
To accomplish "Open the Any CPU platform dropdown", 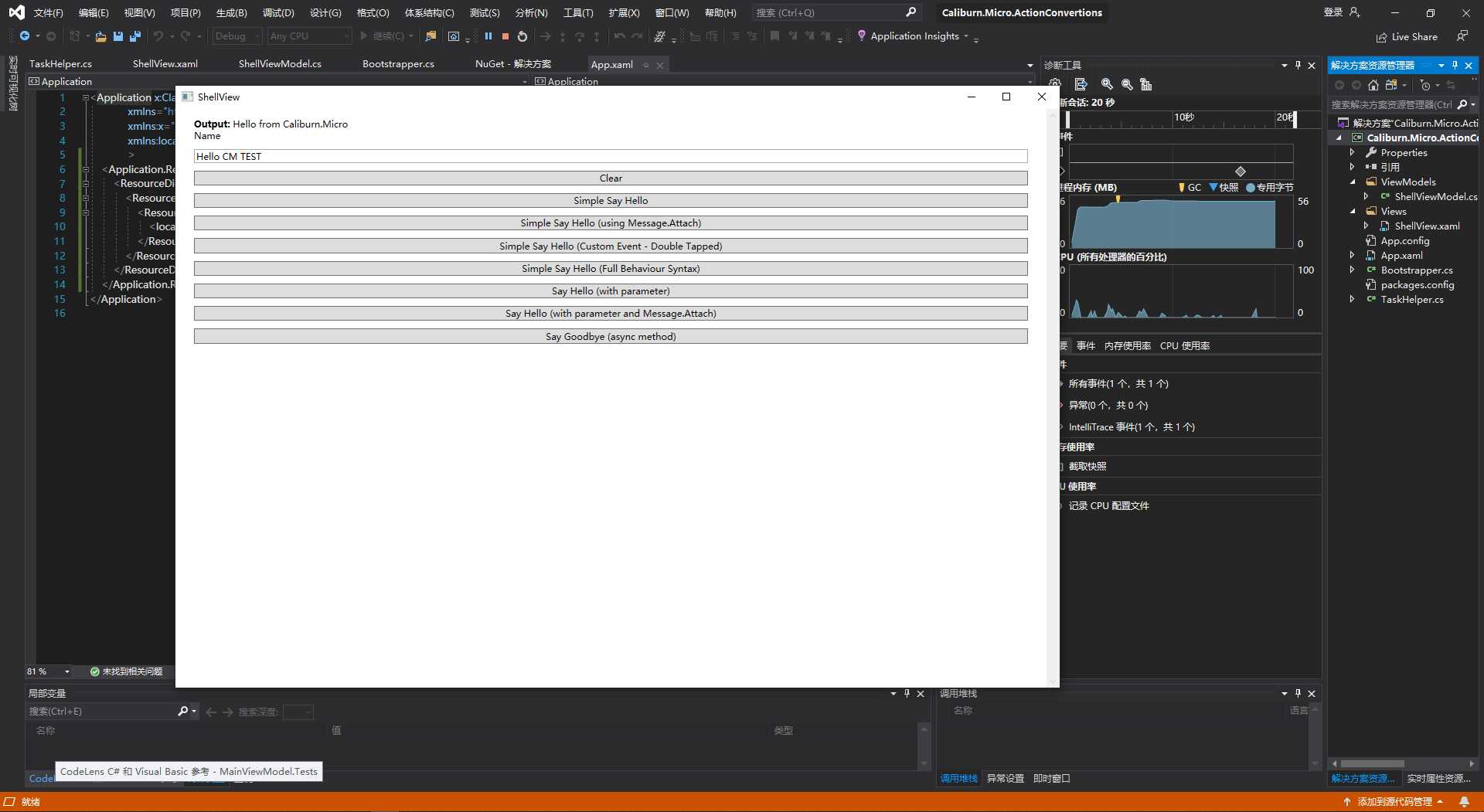I will (x=309, y=36).
